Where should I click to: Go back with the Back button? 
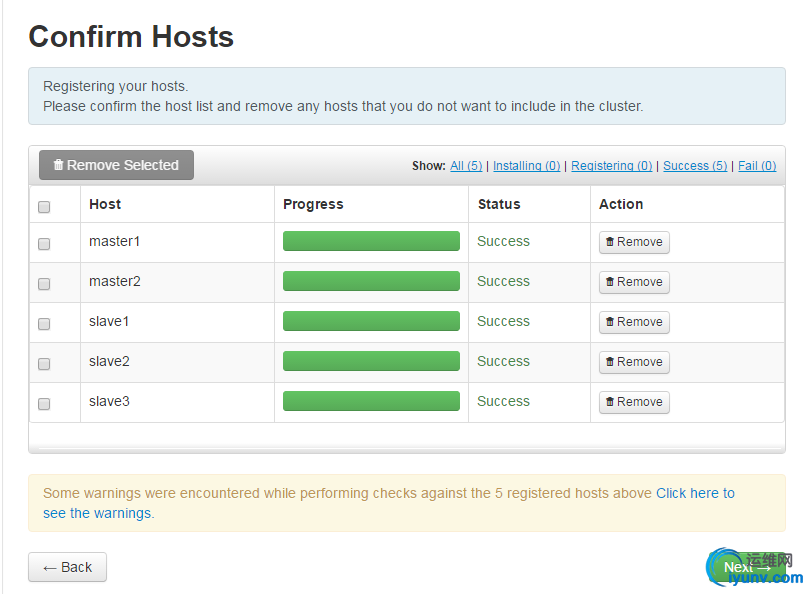tap(67, 567)
